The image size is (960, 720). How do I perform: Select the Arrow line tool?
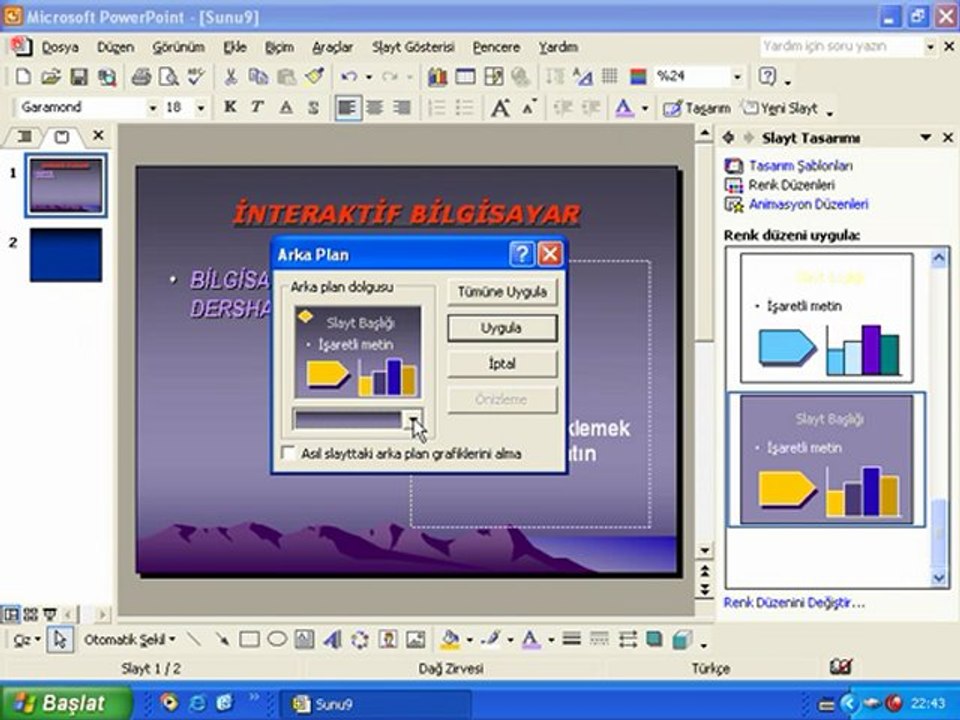click(222, 640)
